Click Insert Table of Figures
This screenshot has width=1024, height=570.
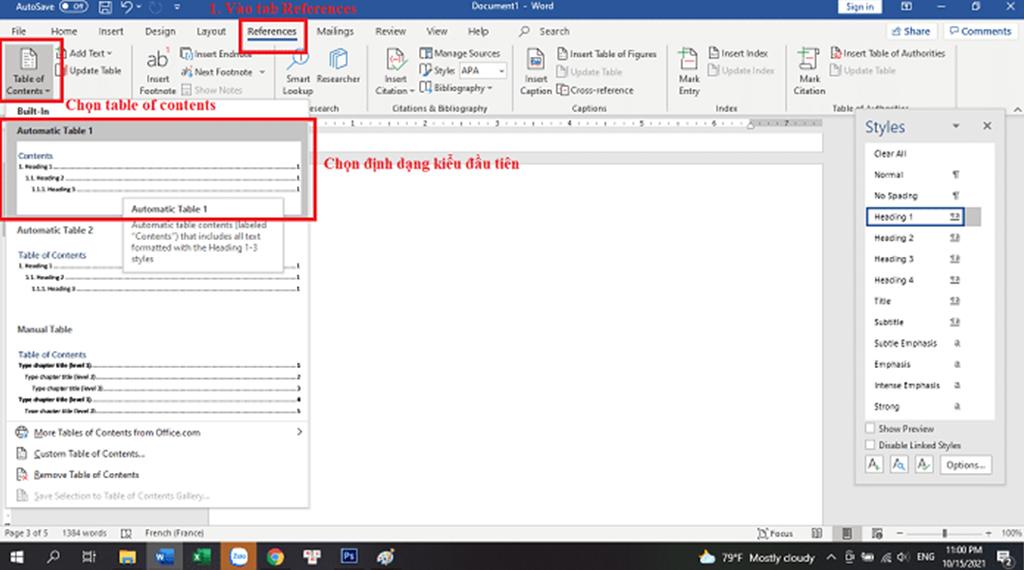click(x=607, y=54)
